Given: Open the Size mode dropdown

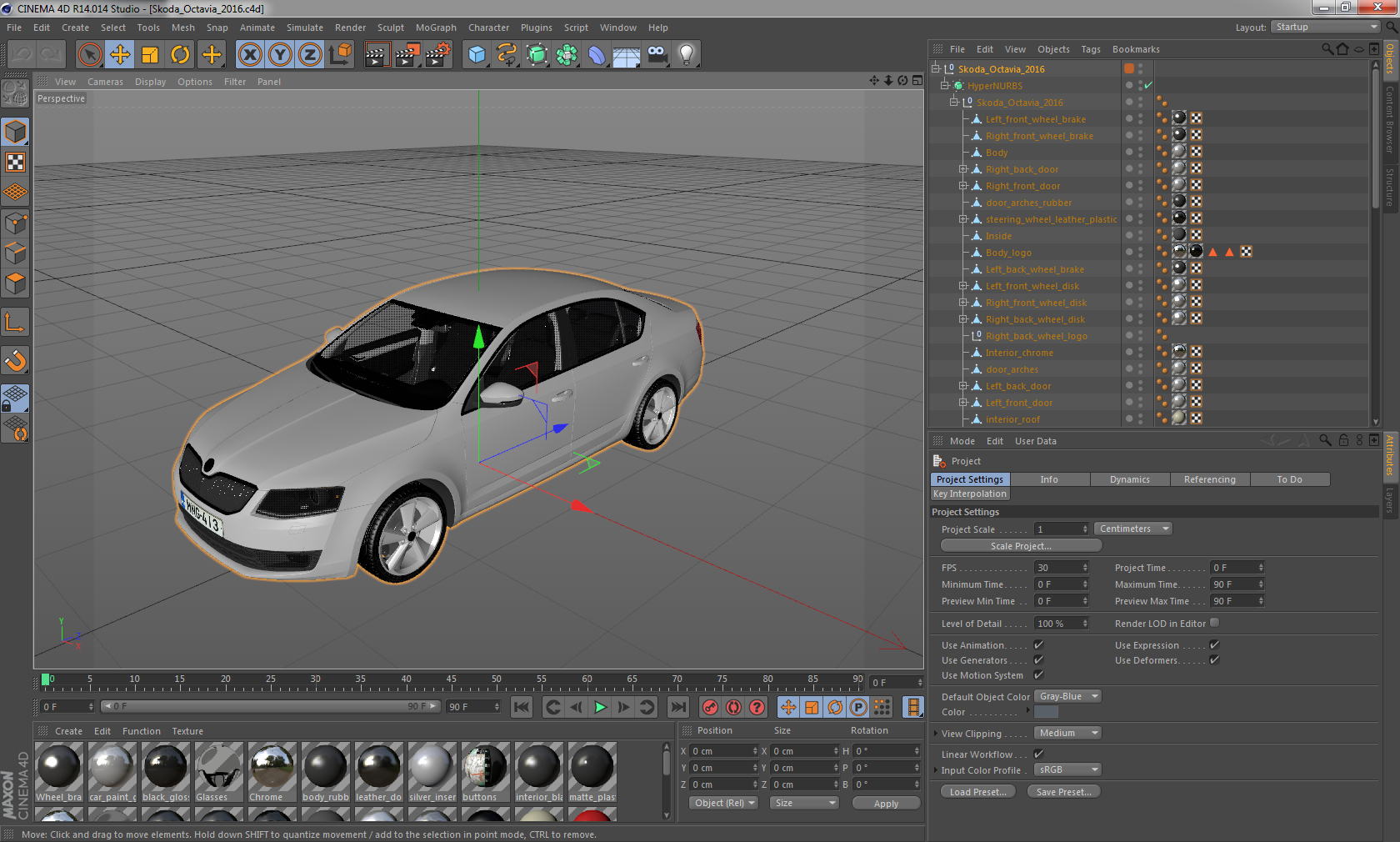Looking at the screenshot, I should coord(803,803).
